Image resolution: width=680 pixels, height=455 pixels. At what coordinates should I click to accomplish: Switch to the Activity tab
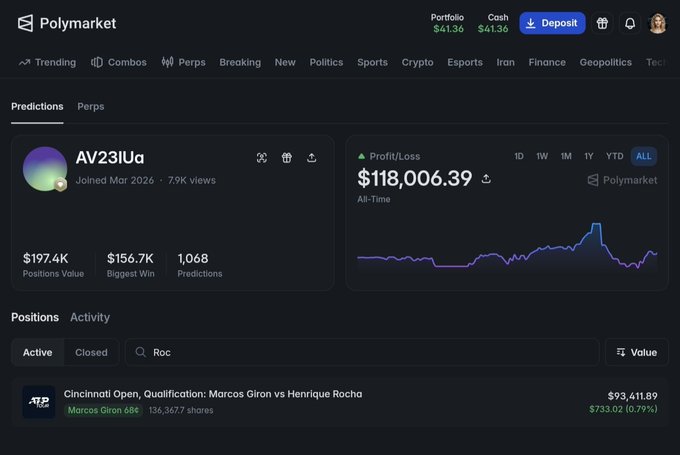pyautogui.click(x=90, y=318)
